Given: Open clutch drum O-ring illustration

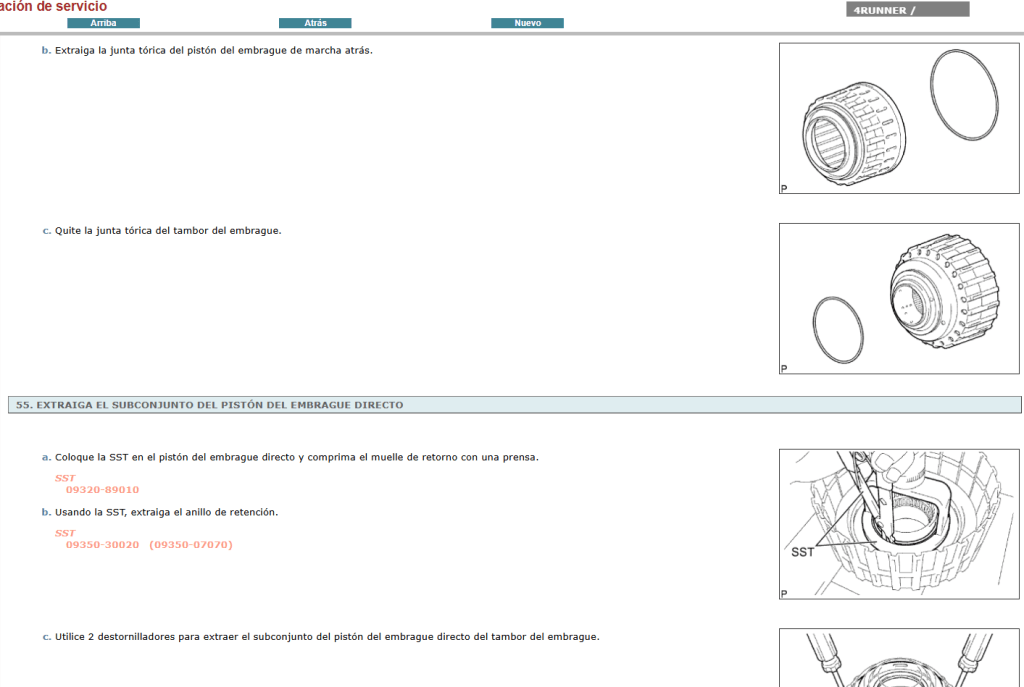Looking at the screenshot, I should (899, 298).
